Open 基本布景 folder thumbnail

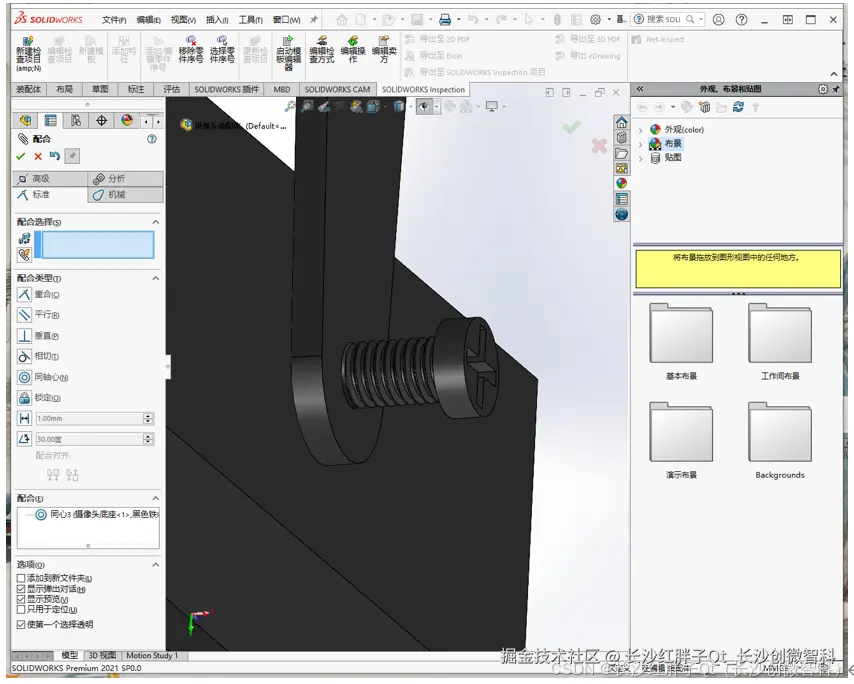point(681,334)
